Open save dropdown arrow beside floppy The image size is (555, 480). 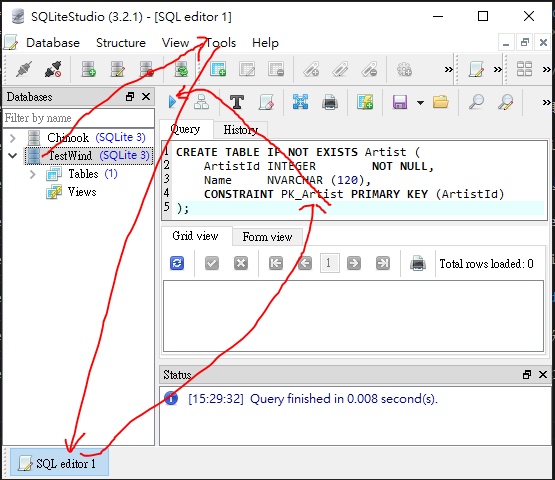coord(420,103)
